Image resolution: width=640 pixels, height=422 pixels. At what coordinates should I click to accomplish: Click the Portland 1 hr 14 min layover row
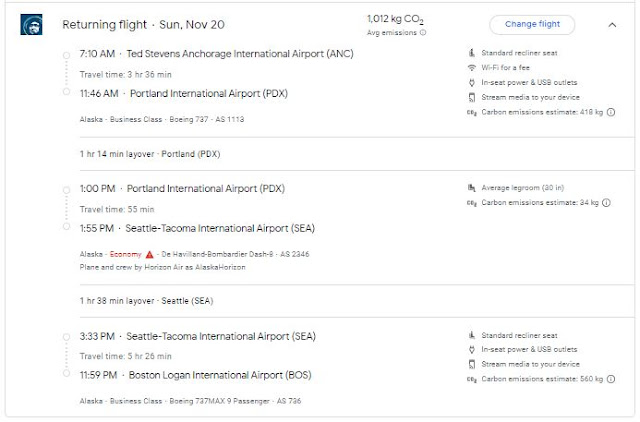coord(150,154)
